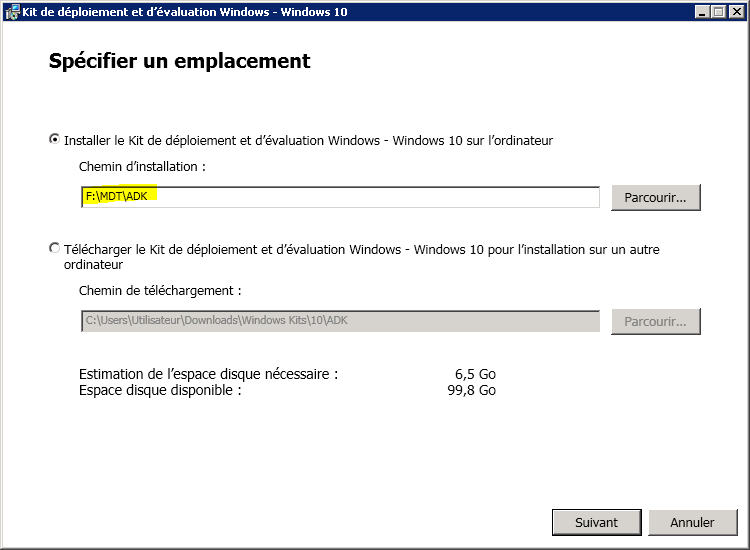Click the F:\MDT\ADK installation path field

[340, 197]
